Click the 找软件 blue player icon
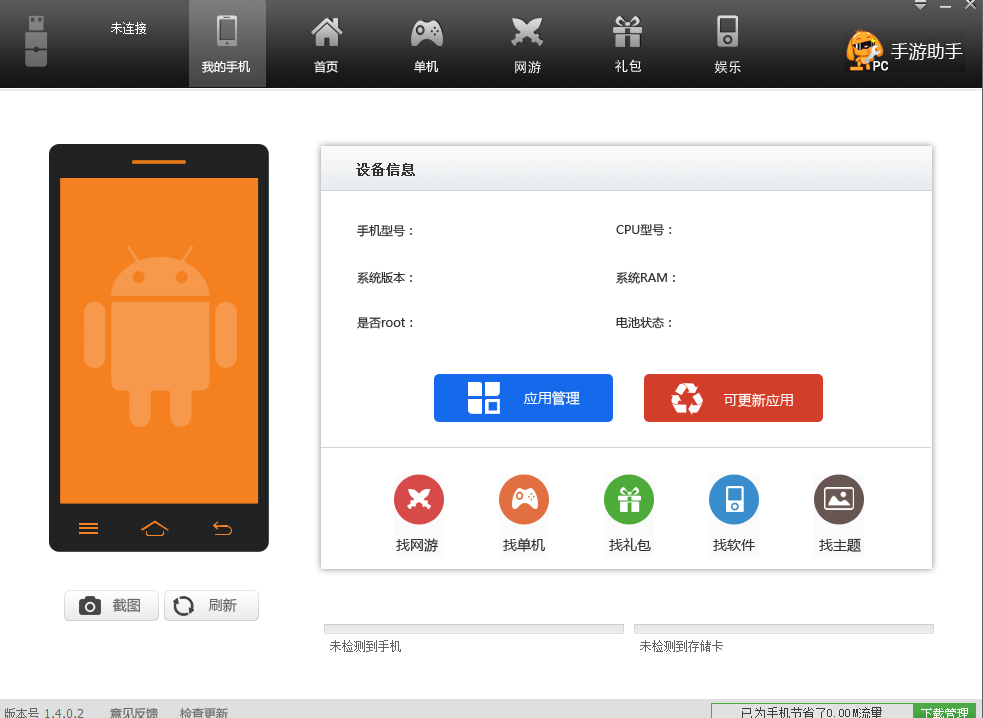 [x=733, y=499]
